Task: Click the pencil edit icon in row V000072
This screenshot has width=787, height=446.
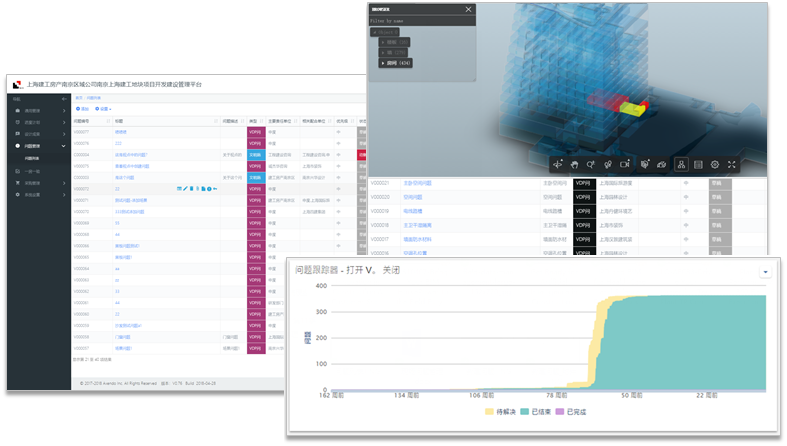Action: pyautogui.click(x=185, y=189)
